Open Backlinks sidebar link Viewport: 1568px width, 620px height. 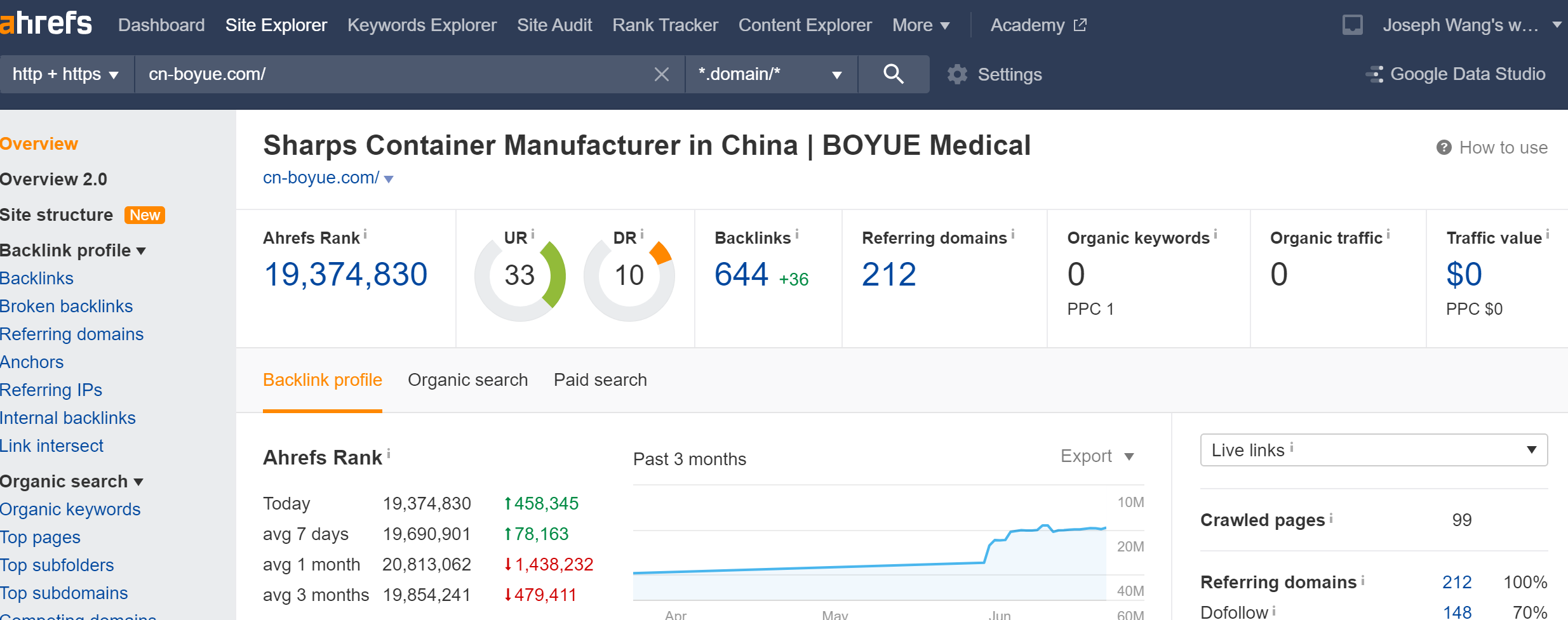[x=37, y=278]
